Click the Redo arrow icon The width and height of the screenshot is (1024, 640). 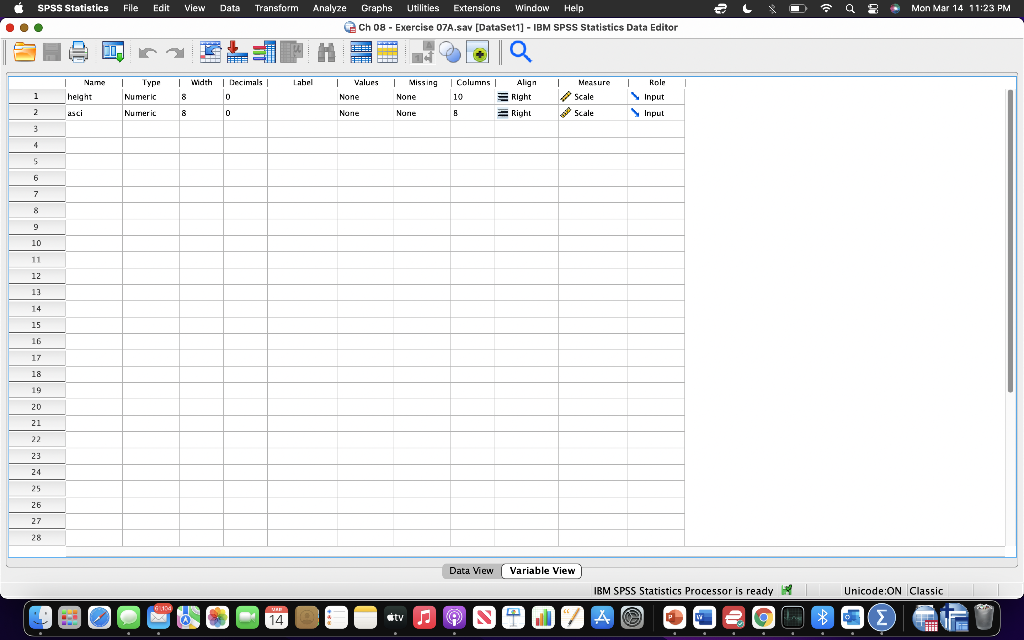(175, 51)
